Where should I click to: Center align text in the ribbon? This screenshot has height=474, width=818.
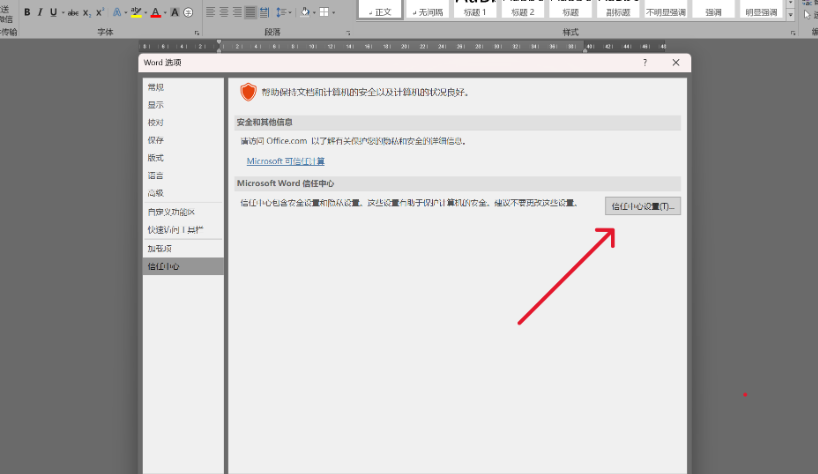pos(224,12)
